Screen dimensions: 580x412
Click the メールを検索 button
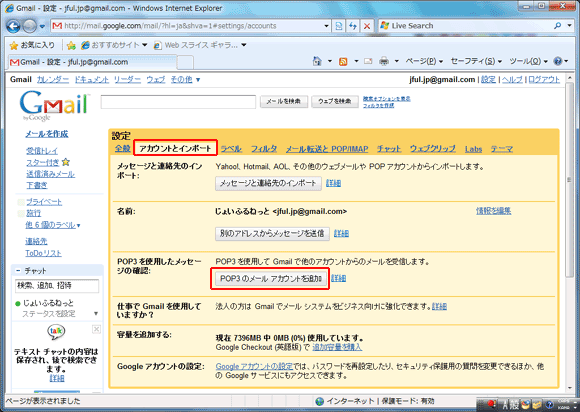(284, 101)
